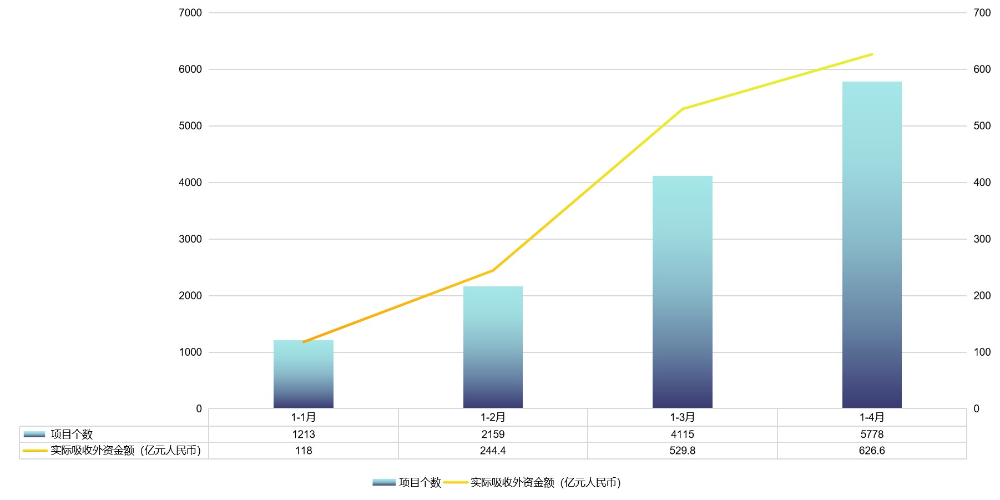Click the 项目个数 swatch in bottom legend
1000x500 pixels.
[x=383, y=482]
